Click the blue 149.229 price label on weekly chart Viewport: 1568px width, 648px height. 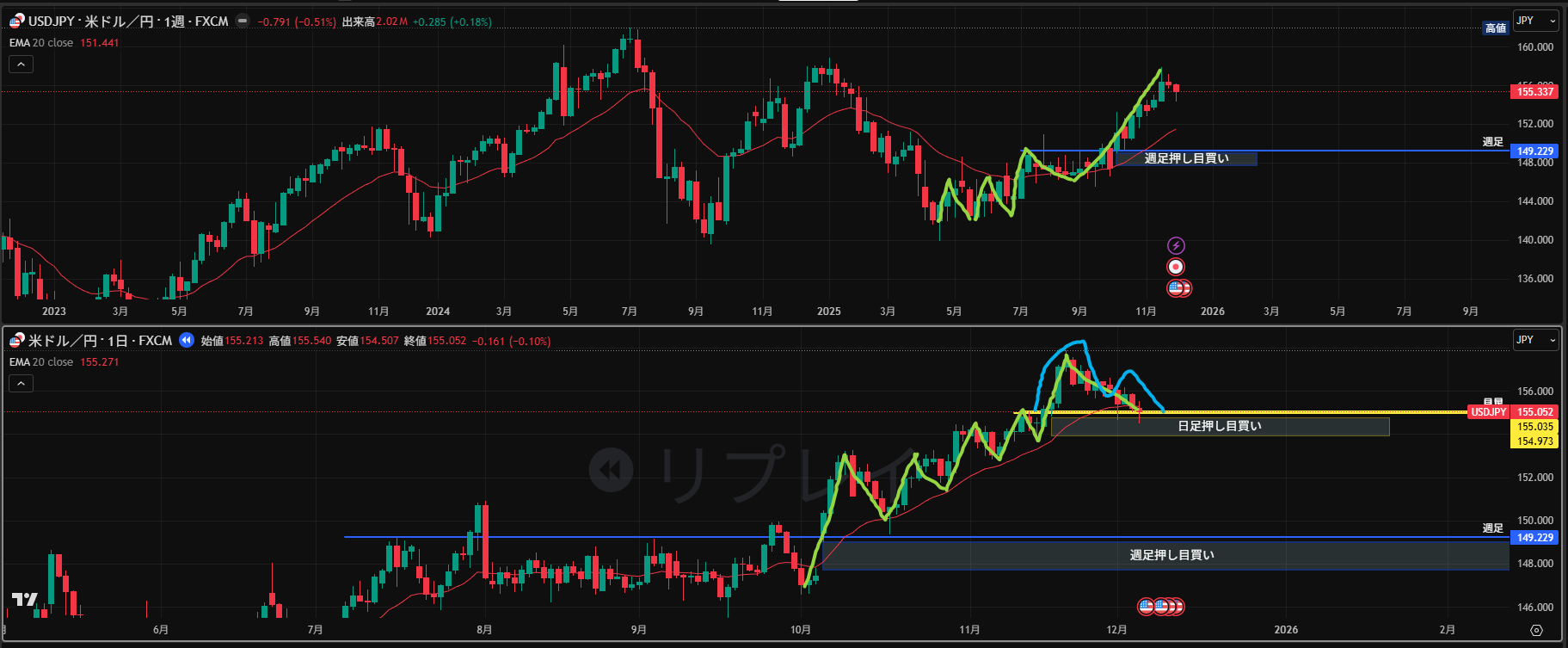coord(1534,151)
